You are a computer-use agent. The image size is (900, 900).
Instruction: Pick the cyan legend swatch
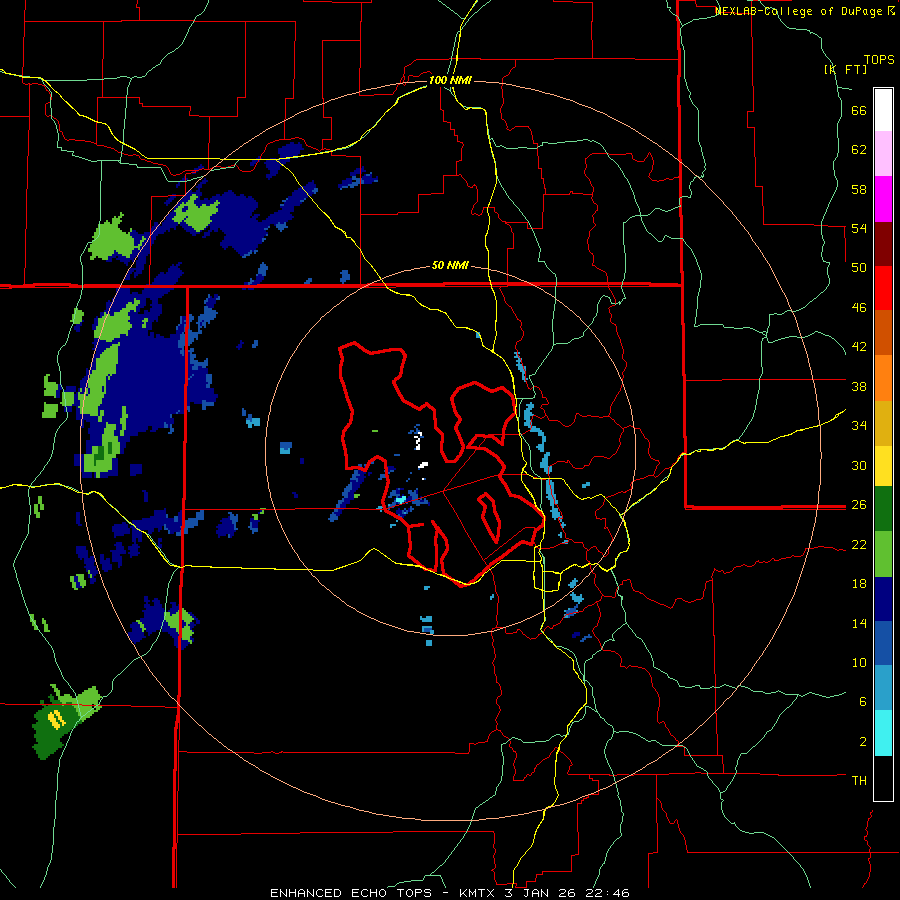(x=883, y=733)
